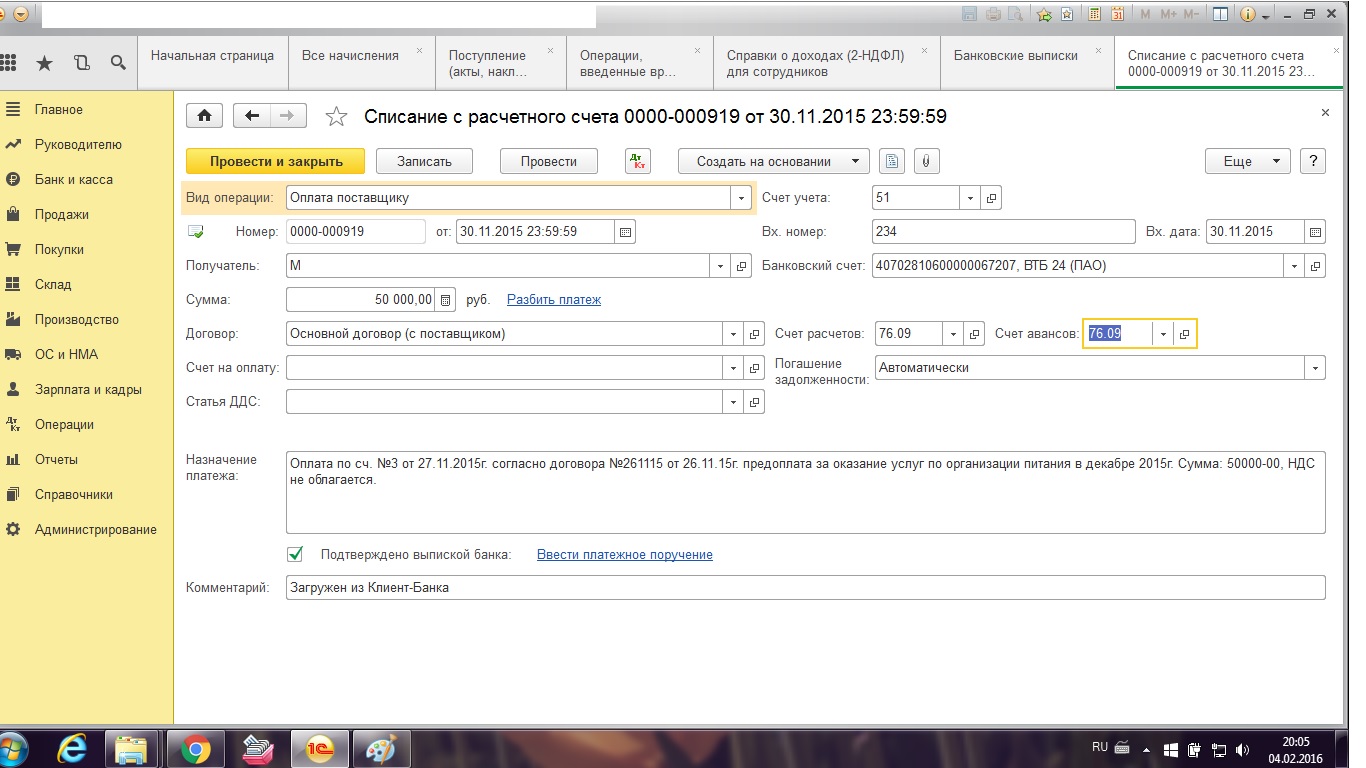Open the search magnifier icon in top panel
Viewport: 1366px width, 768px height.
(x=118, y=63)
